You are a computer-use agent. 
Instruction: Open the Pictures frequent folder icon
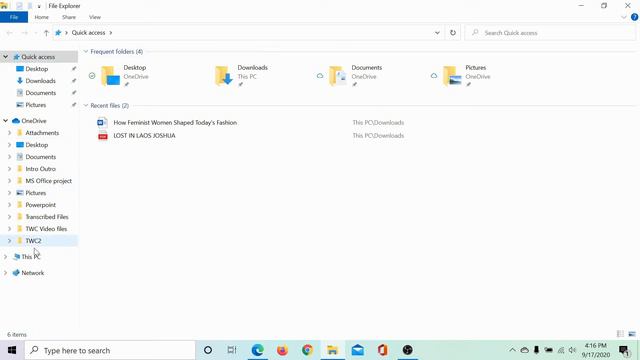click(x=452, y=76)
